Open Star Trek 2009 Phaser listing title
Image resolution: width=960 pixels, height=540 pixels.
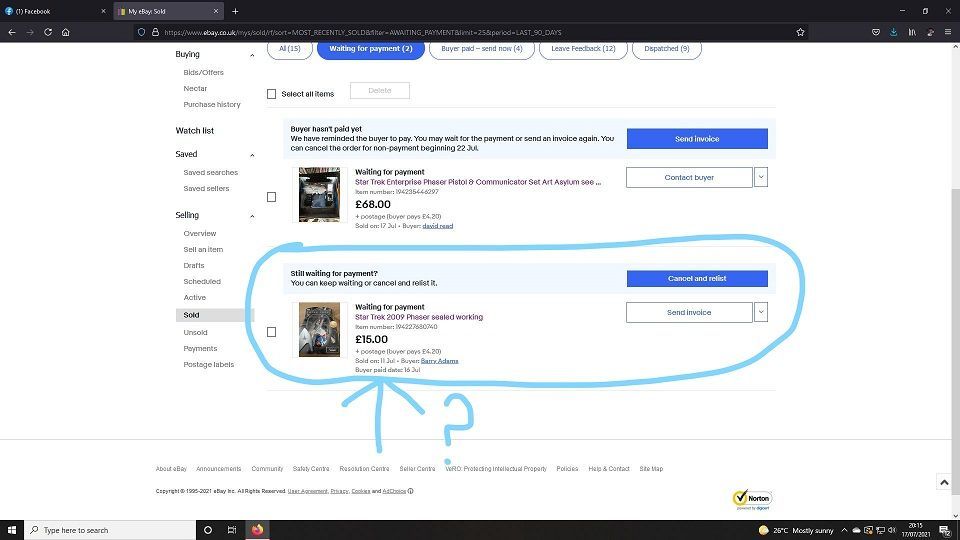419,317
